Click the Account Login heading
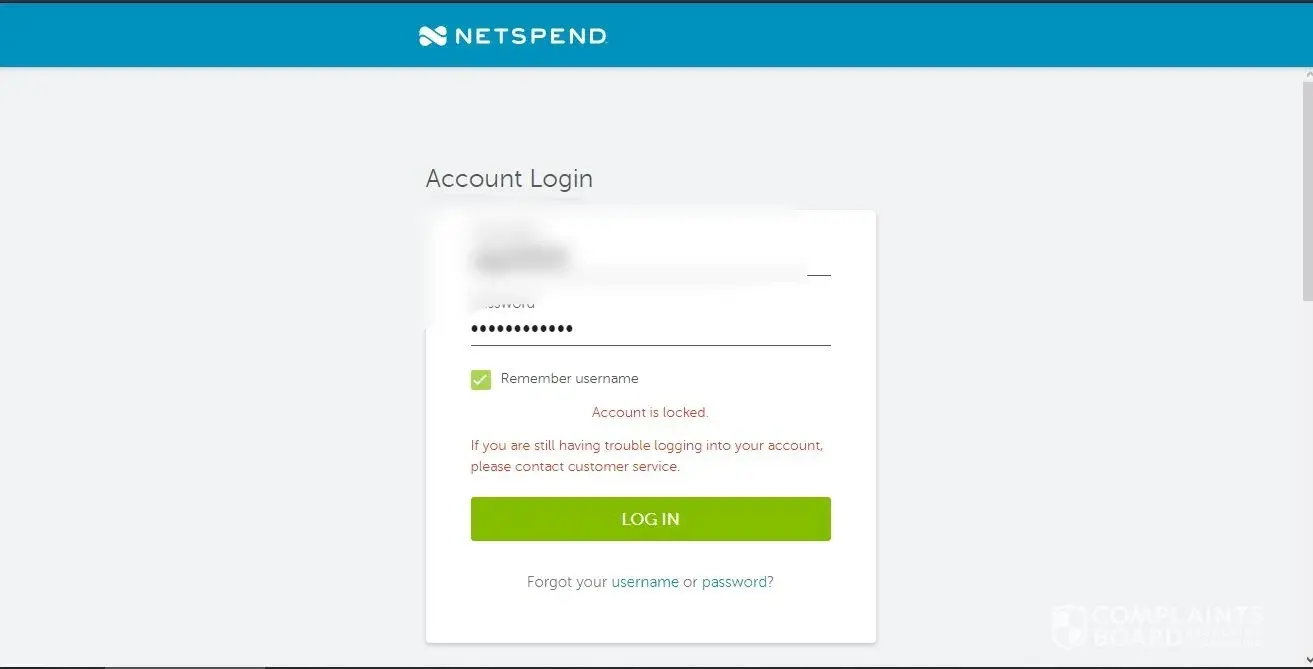Screen dimensions: 1313x669 pyautogui.click(x=509, y=179)
